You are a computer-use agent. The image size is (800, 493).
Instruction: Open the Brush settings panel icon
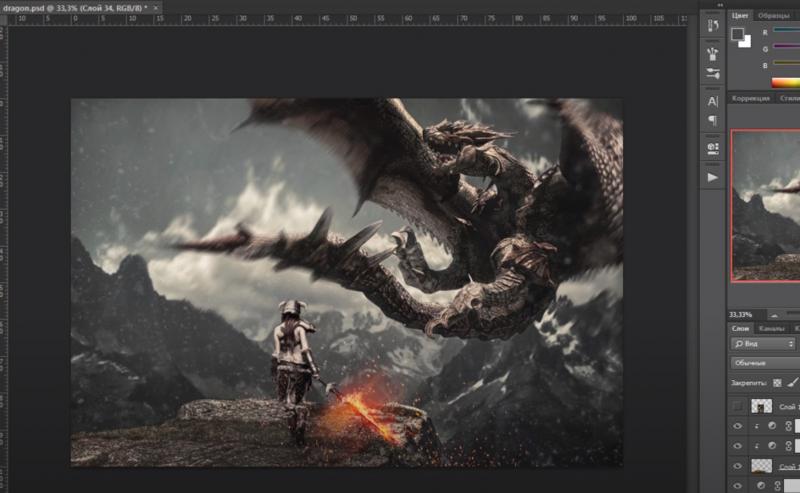click(x=713, y=73)
